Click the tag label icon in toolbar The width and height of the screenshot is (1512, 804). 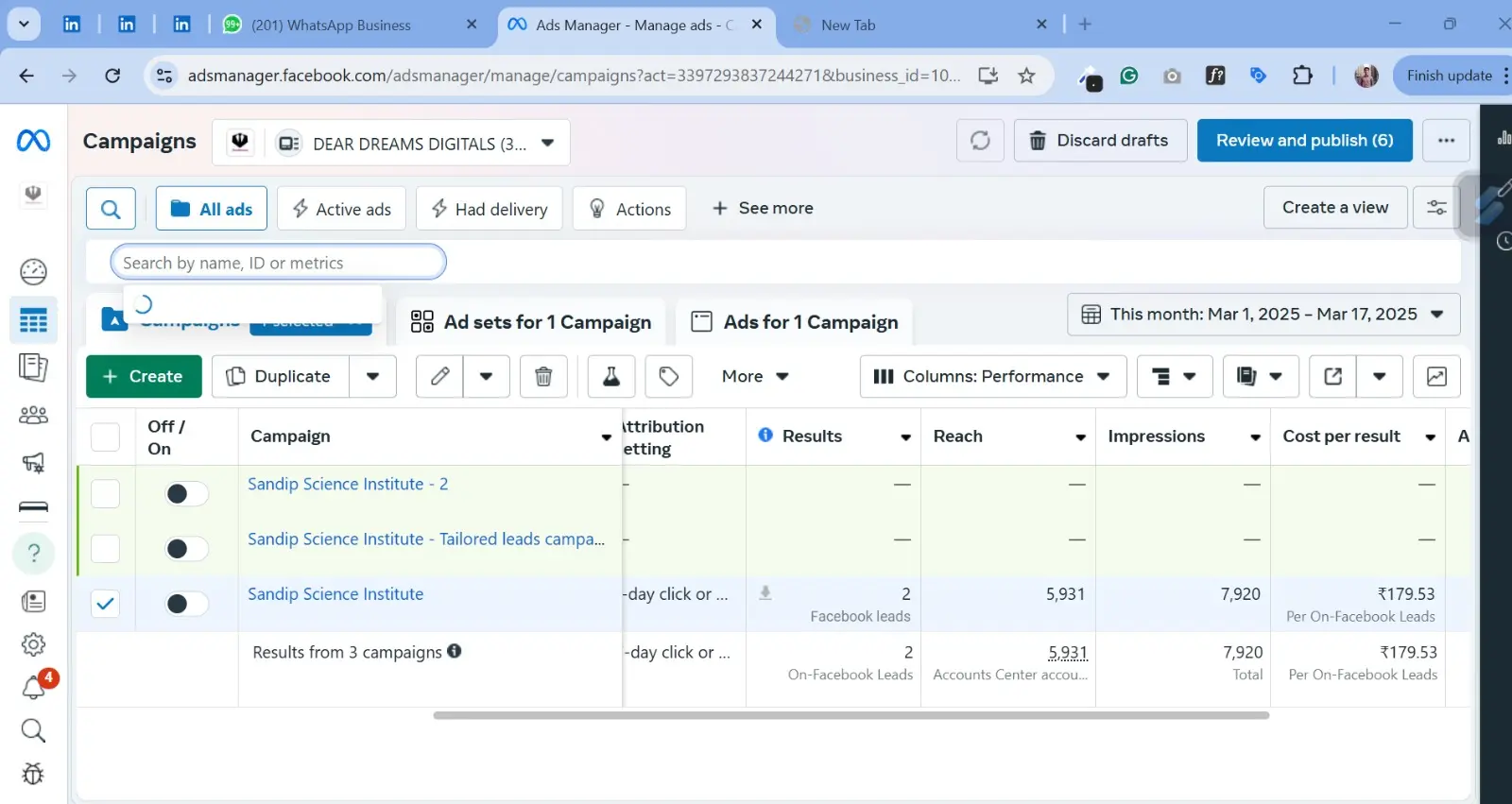point(669,376)
